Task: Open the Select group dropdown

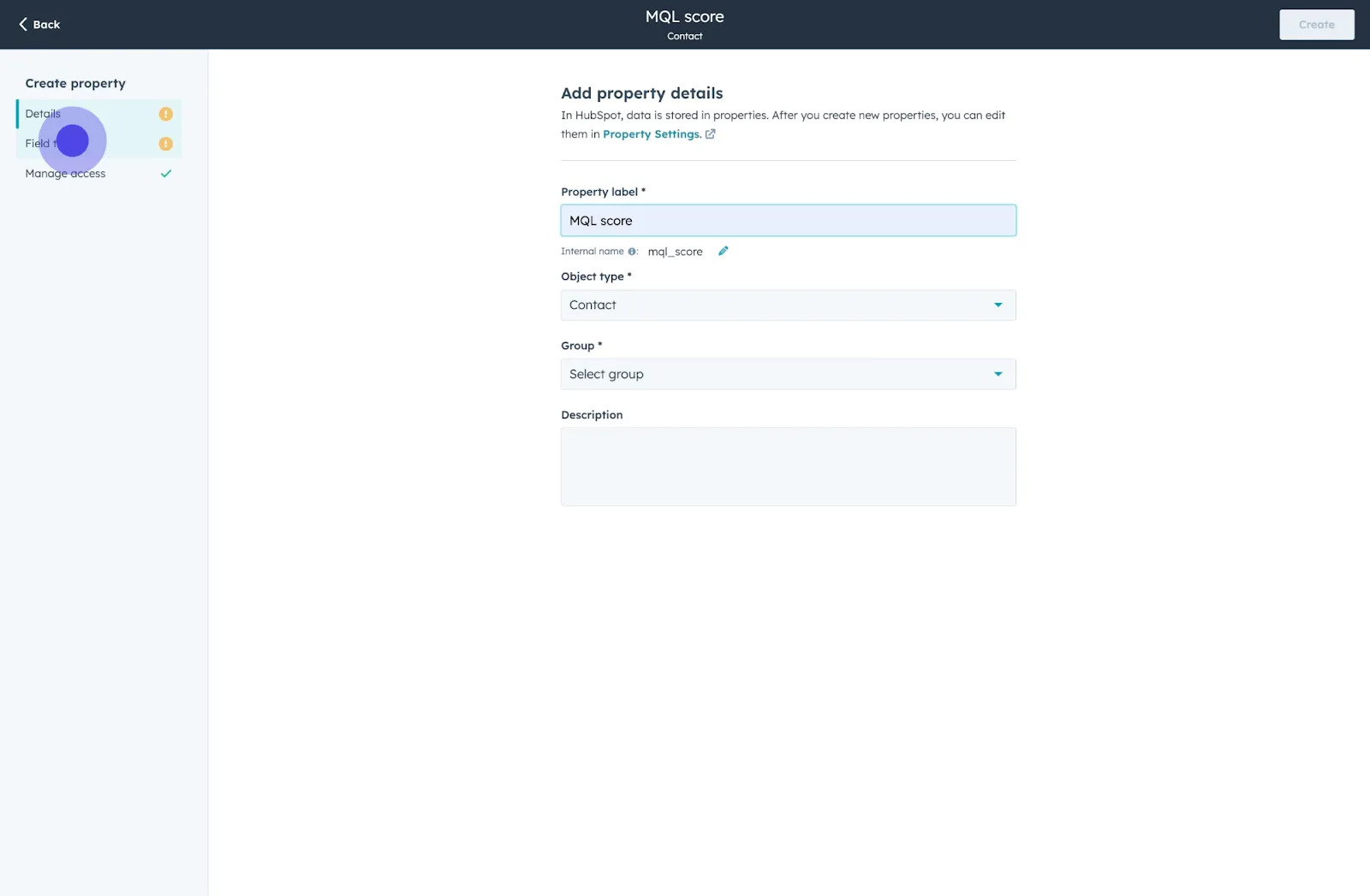Action: pos(788,374)
